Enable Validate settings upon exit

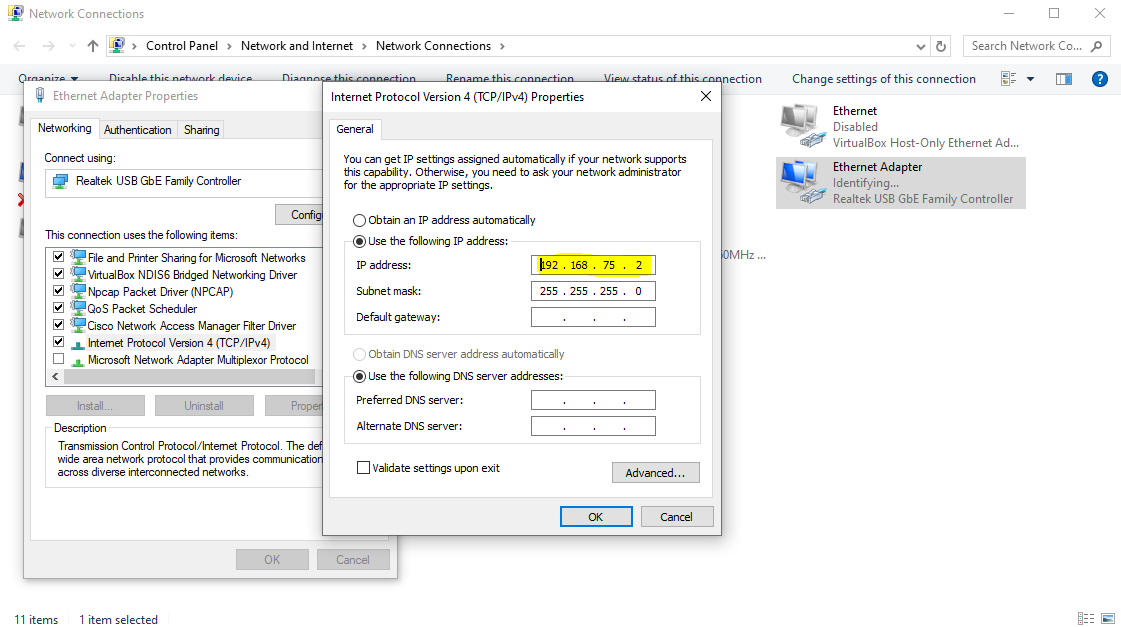pyautogui.click(x=364, y=468)
